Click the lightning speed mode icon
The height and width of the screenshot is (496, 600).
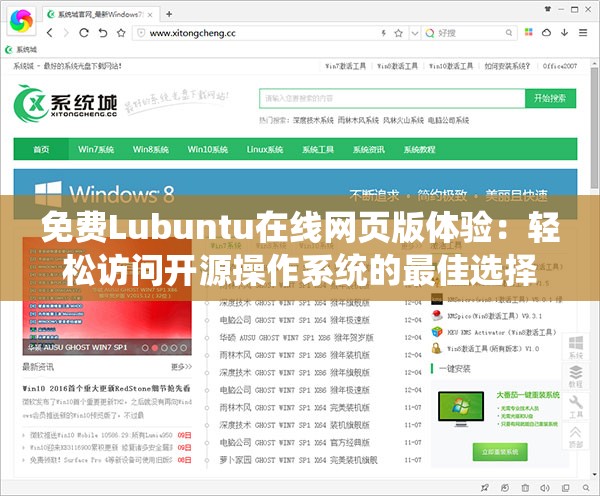(x=383, y=33)
